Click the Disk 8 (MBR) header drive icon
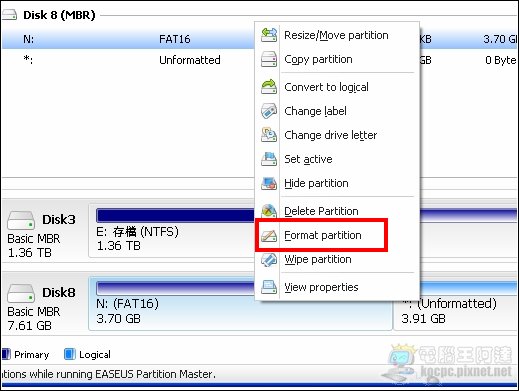The width and height of the screenshot is (519, 391). [9, 15]
